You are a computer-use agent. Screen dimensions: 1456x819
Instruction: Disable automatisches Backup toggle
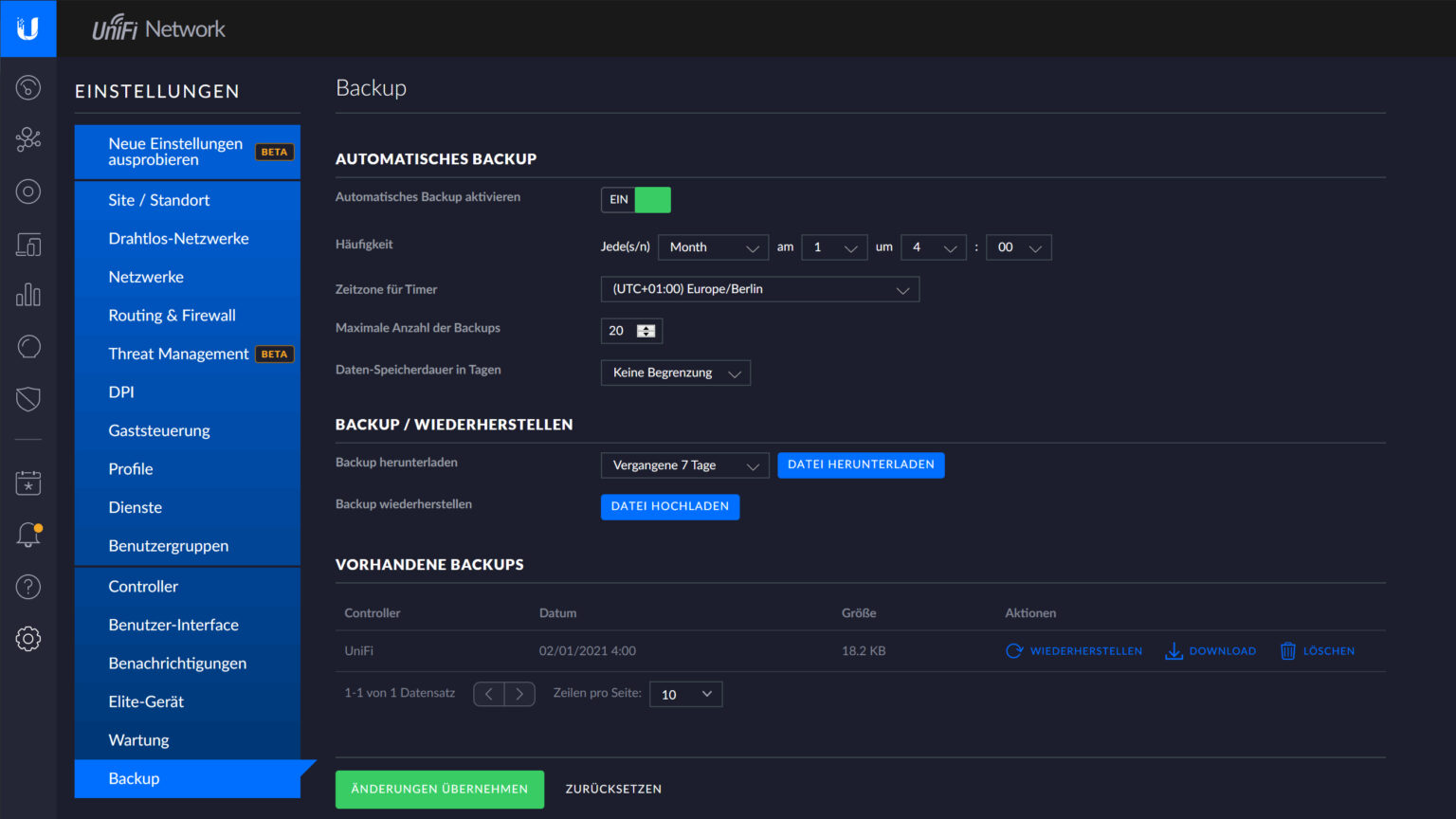click(x=635, y=199)
